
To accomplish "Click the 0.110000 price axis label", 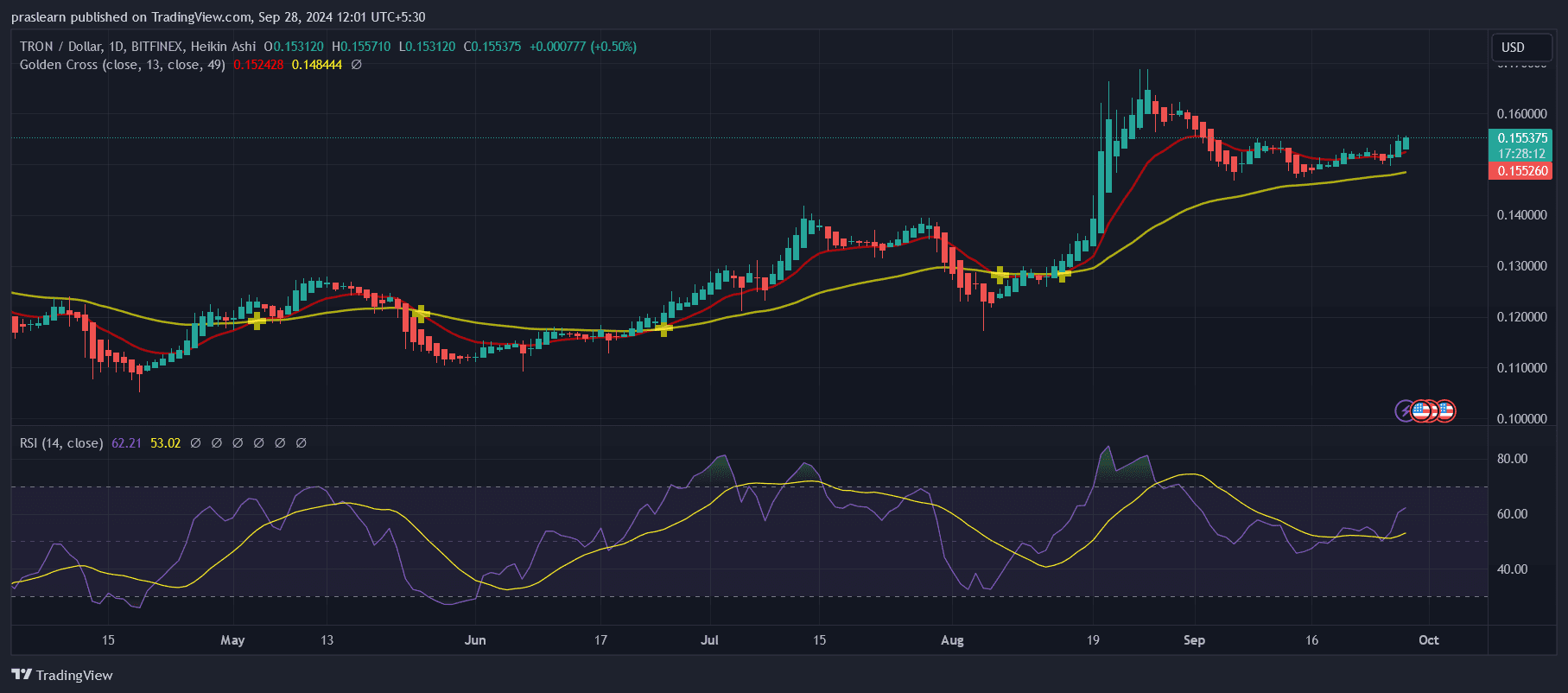I will coord(1521,368).
